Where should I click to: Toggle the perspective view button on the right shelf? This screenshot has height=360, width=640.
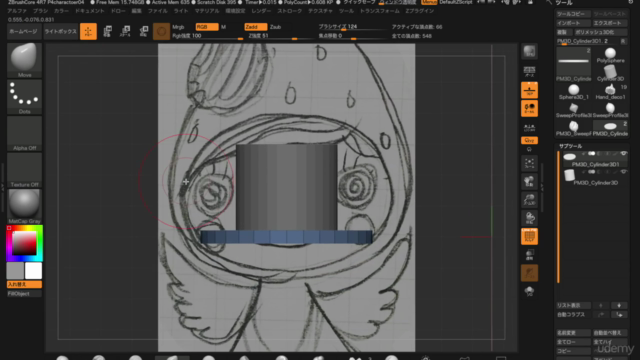coord(529,71)
